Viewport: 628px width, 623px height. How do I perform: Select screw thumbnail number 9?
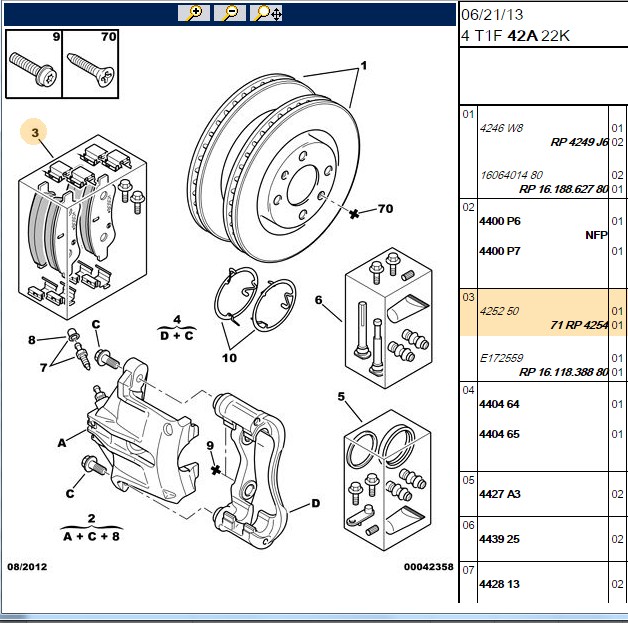[x=34, y=64]
